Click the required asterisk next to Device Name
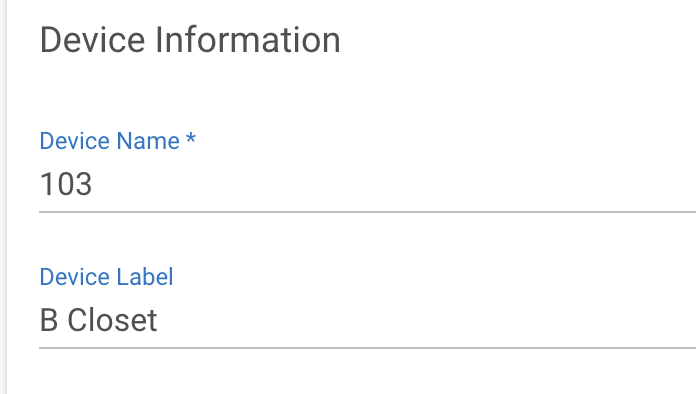This screenshot has width=696, height=394. click(191, 138)
